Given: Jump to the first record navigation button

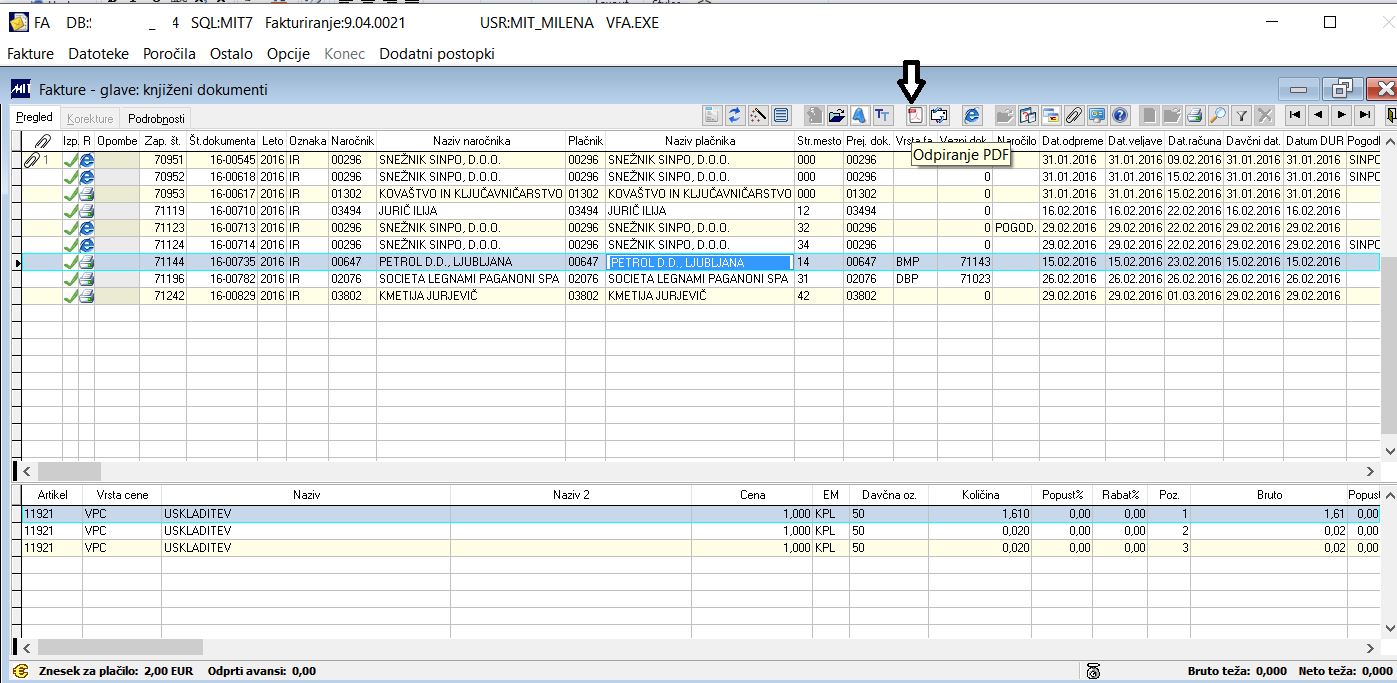Looking at the screenshot, I should coord(1294,115).
